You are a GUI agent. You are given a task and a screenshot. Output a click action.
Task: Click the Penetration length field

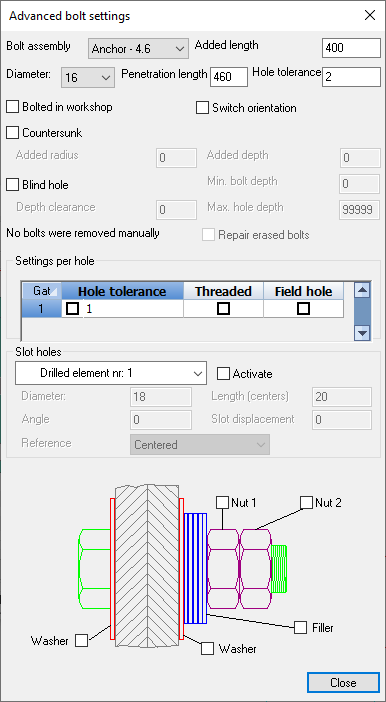[229, 77]
